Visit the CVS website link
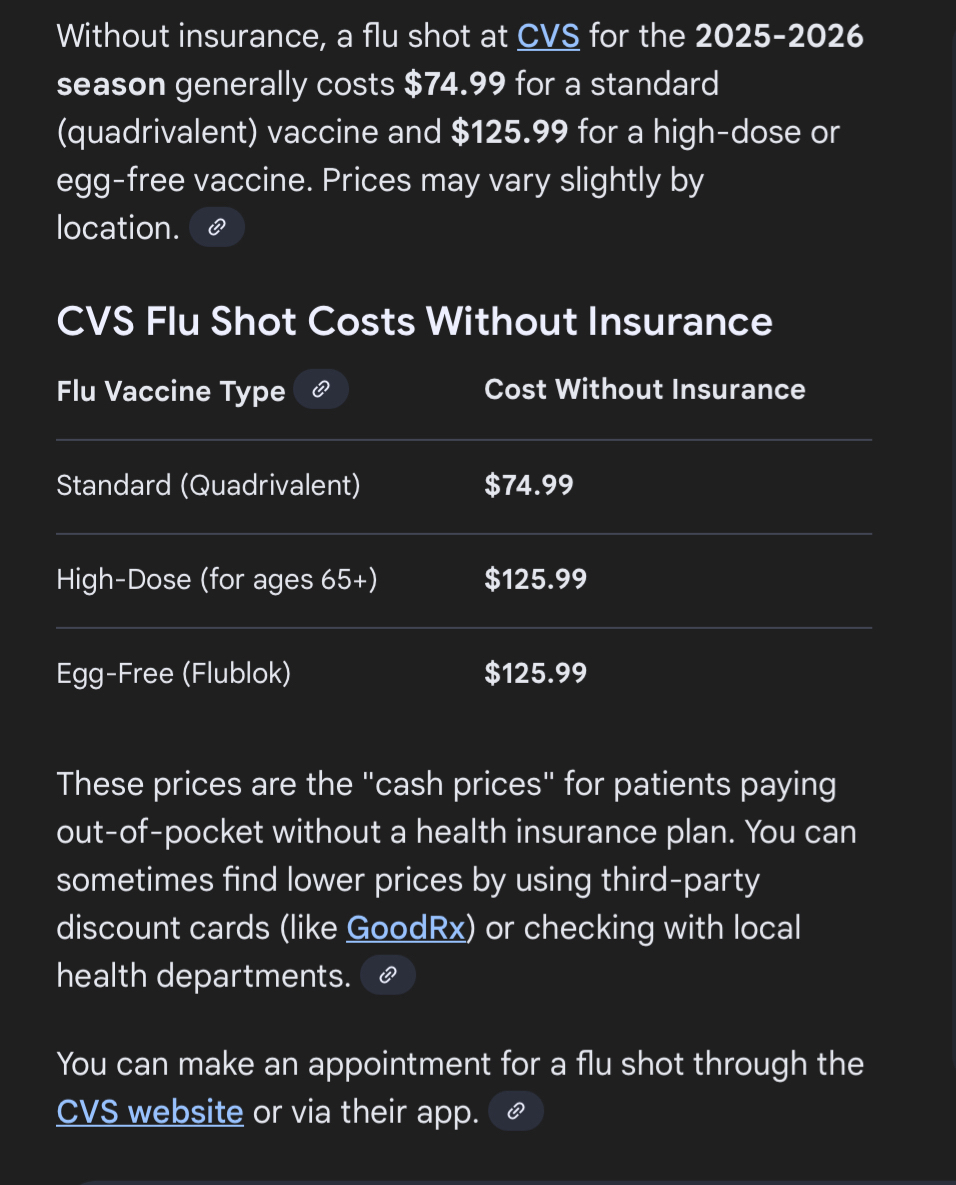This screenshot has height=1185, width=956. 150,1112
